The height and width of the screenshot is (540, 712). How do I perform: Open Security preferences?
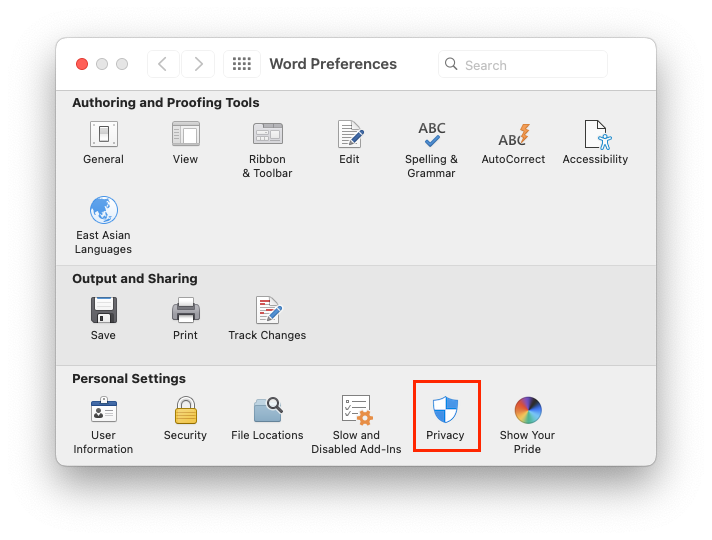[185, 418]
